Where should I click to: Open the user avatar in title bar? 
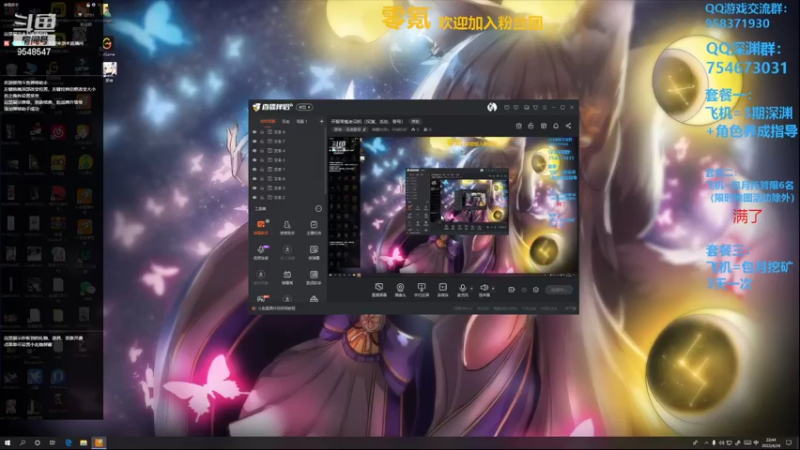pyautogui.click(x=492, y=107)
